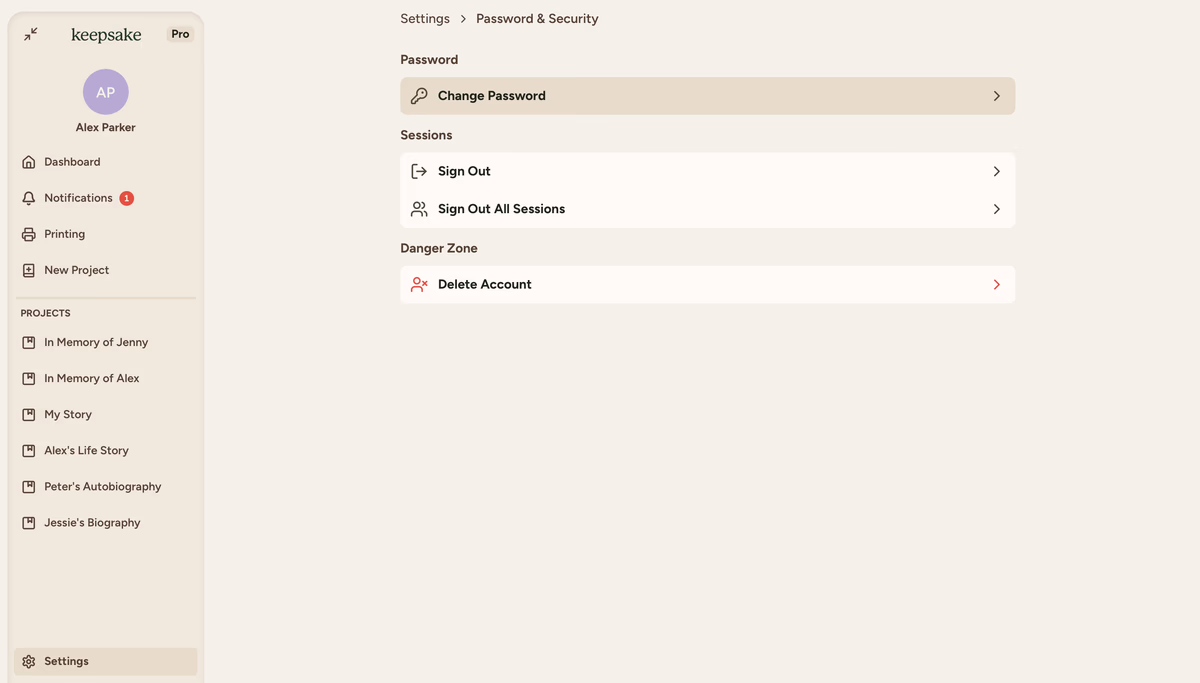The width and height of the screenshot is (1200, 683).
Task: Click the Printing printer icon
Action: pos(29,234)
